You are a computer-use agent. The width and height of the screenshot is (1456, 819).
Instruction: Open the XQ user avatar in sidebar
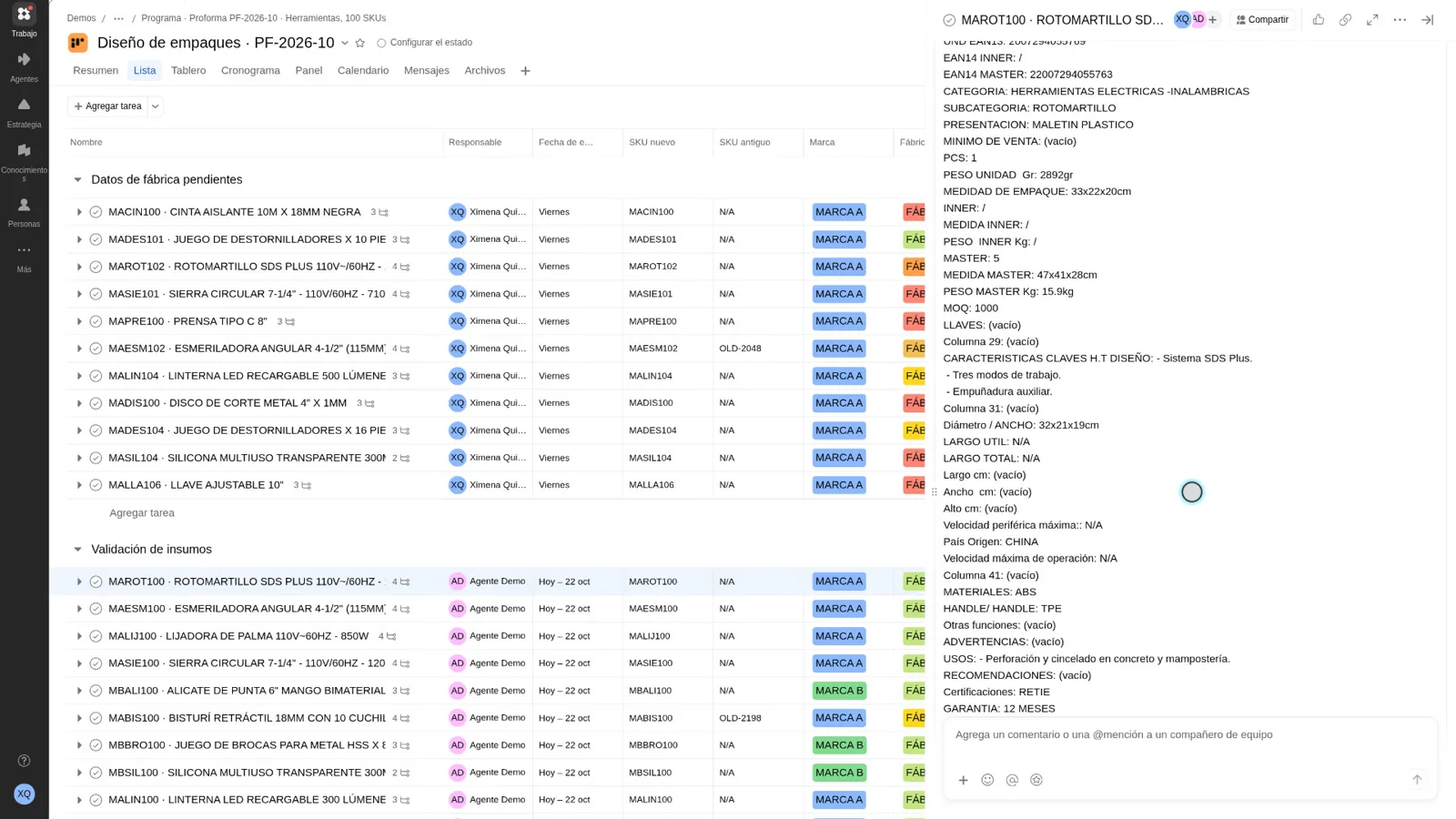click(x=25, y=794)
